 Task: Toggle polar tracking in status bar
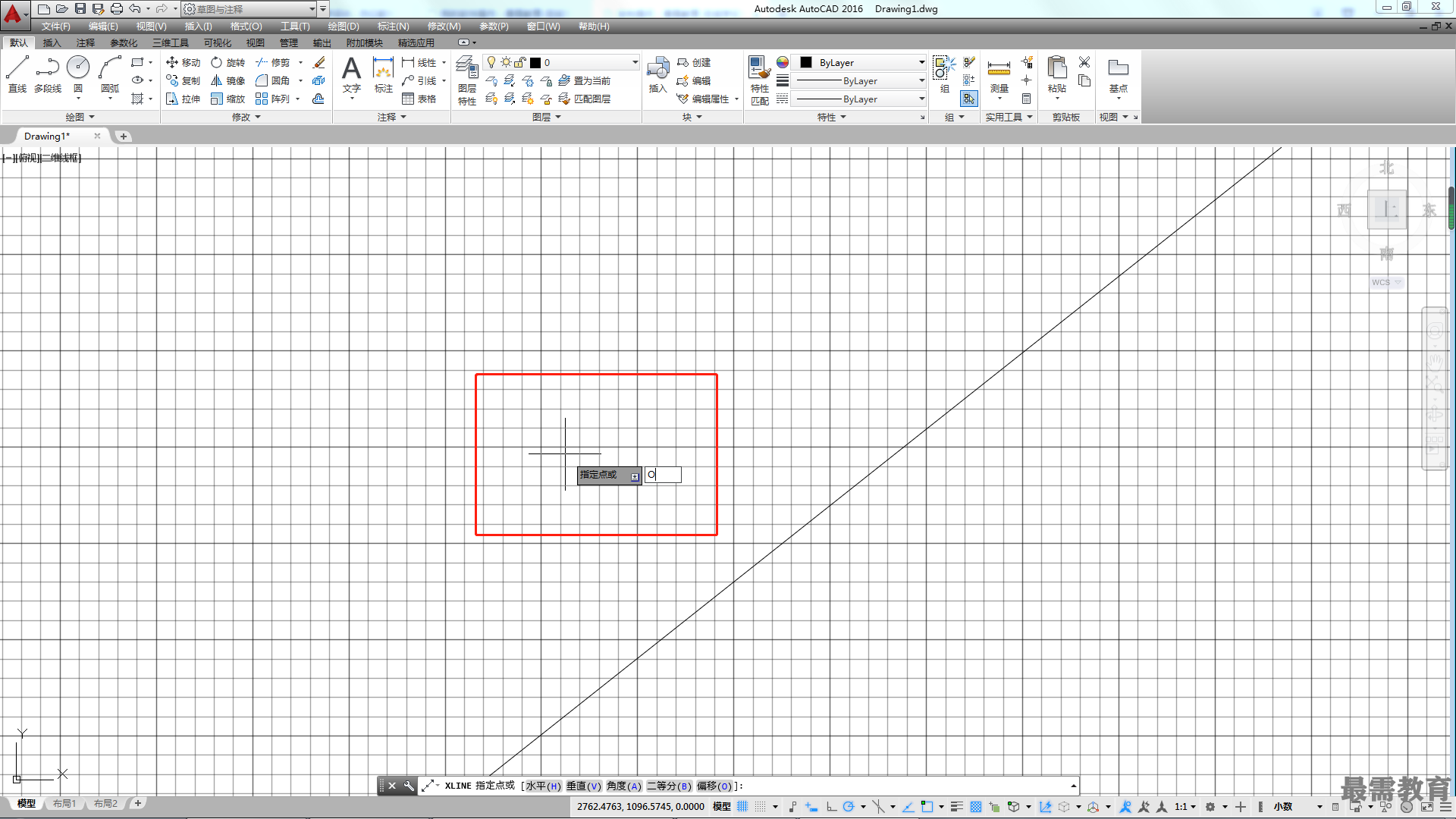(849, 807)
